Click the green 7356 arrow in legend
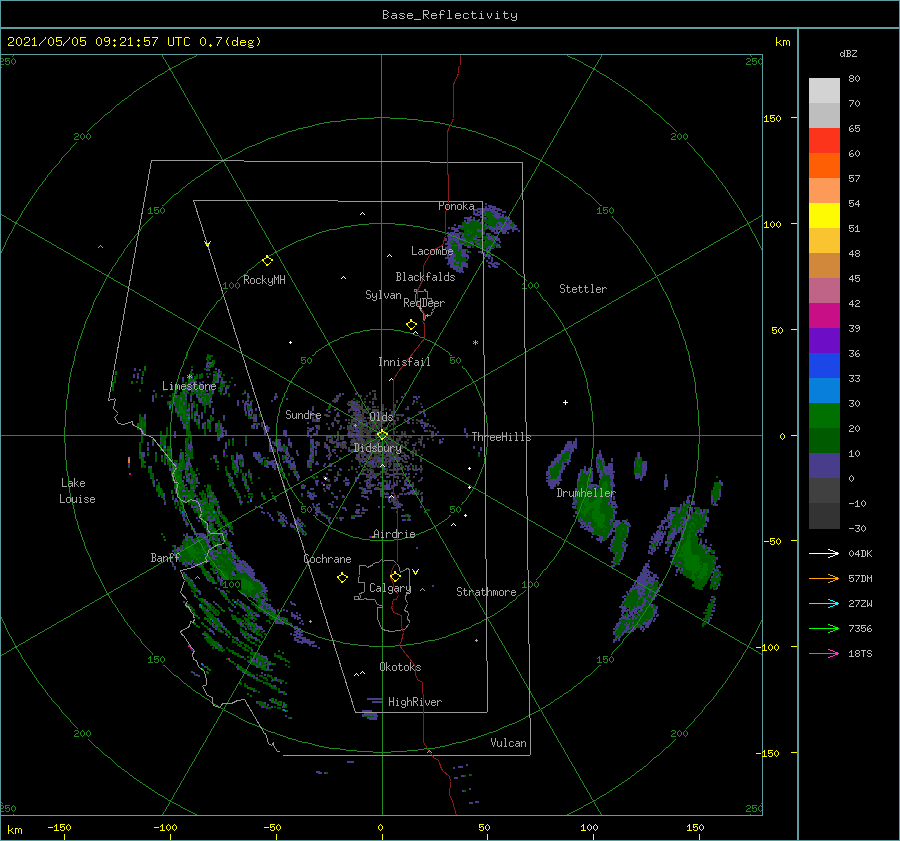The height and width of the screenshot is (841, 900). pos(824,629)
